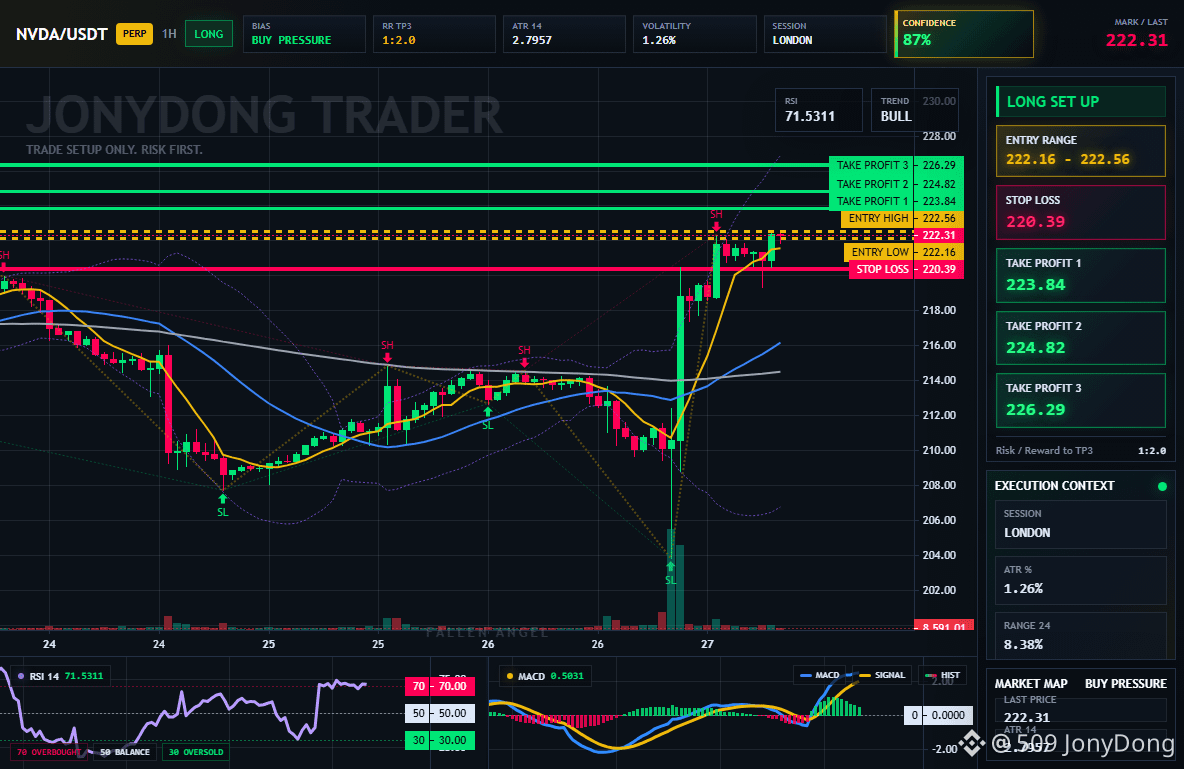The width and height of the screenshot is (1184, 769).
Task: Click the RSI 70.00 level label
Action: [x=440, y=686]
